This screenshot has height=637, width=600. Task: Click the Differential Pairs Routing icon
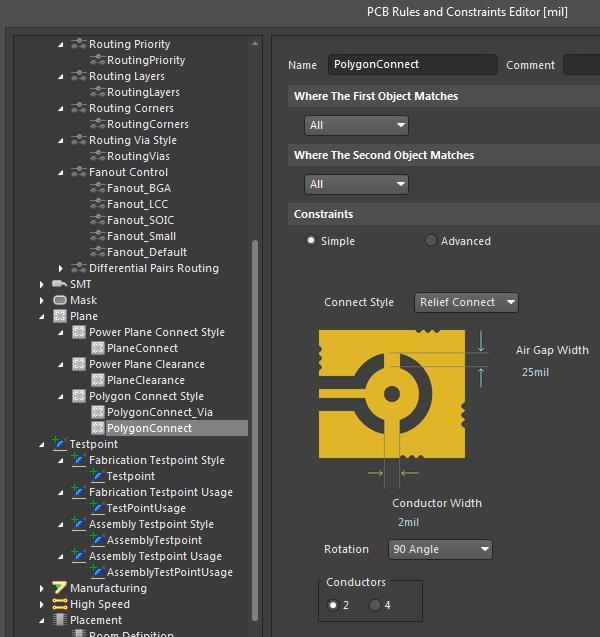78,268
